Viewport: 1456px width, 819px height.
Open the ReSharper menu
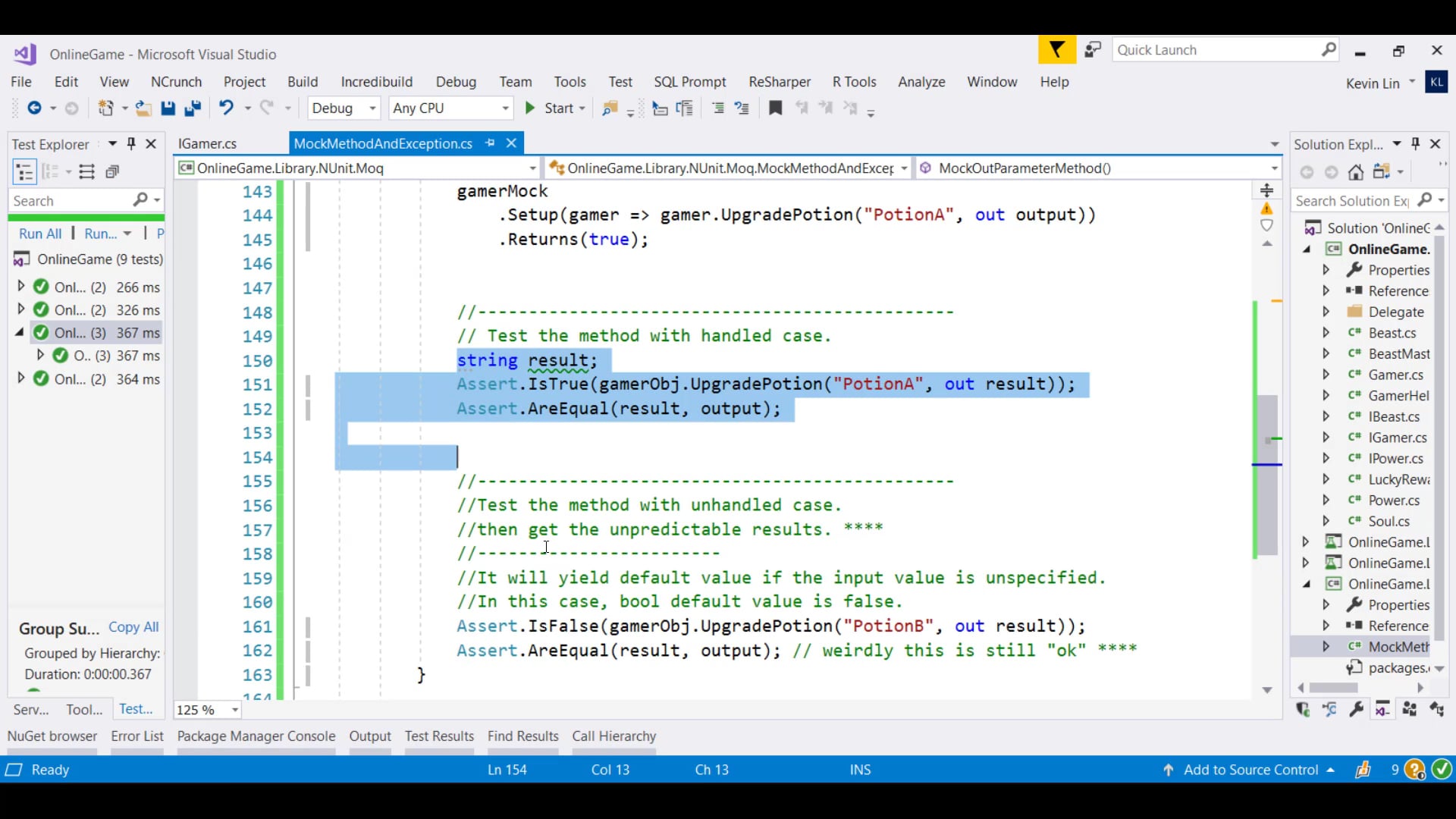coord(779,82)
